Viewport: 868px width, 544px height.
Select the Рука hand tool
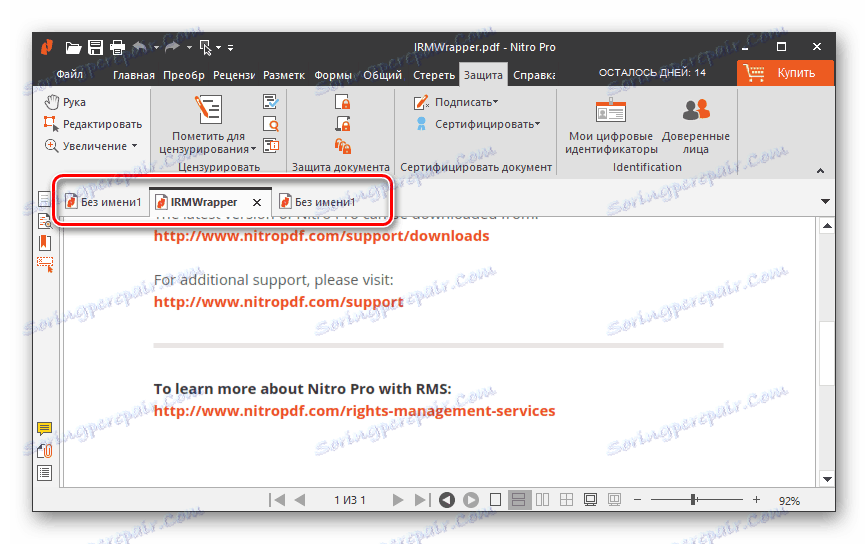(x=65, y=102)
